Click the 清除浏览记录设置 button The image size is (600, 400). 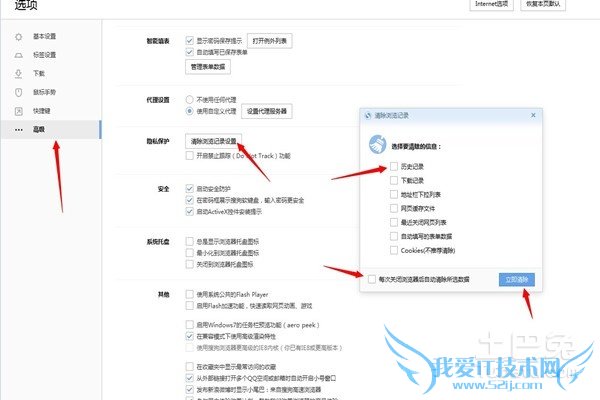click(x=214, y=141)
